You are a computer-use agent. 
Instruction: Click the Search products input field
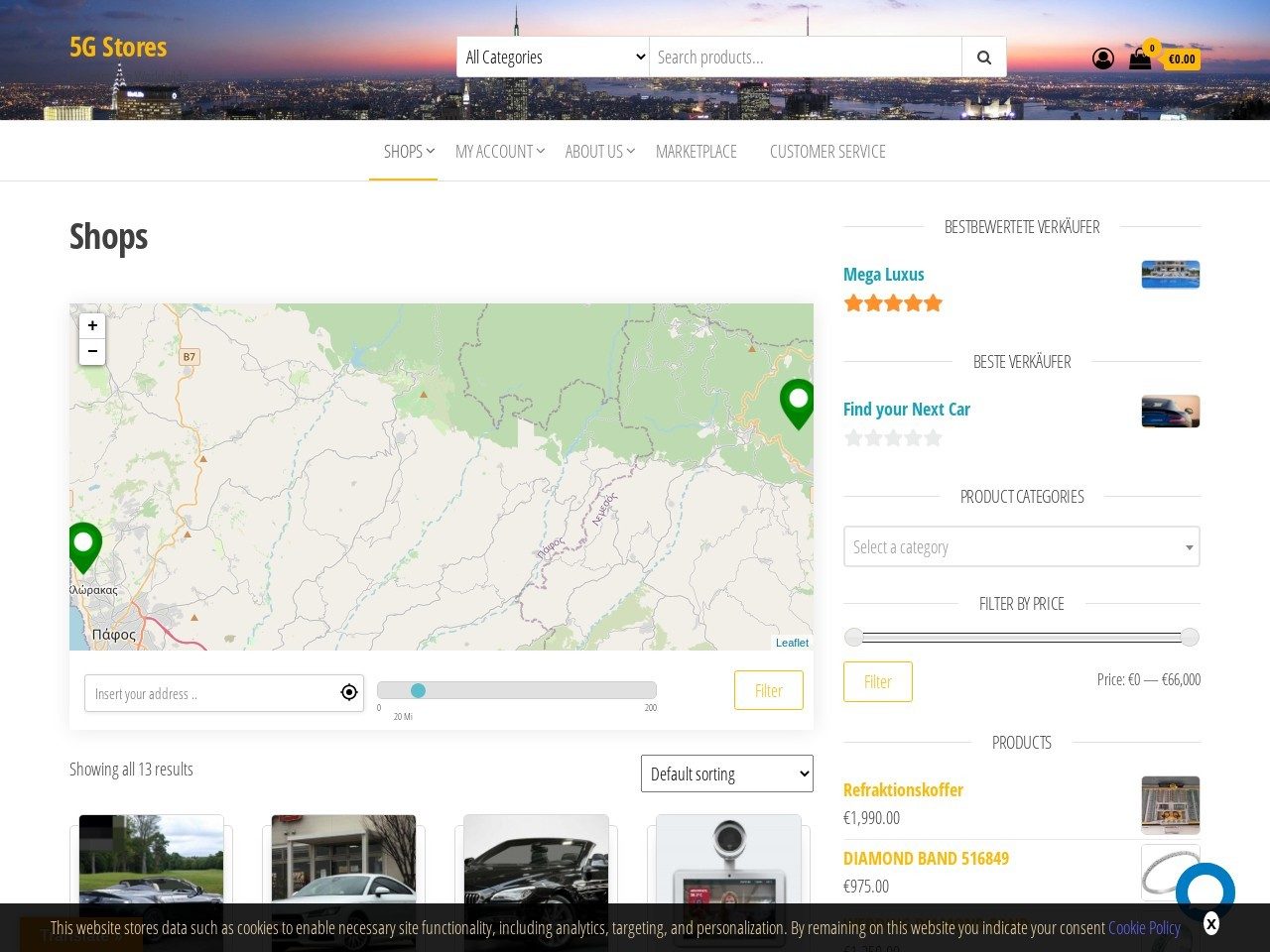806,58
